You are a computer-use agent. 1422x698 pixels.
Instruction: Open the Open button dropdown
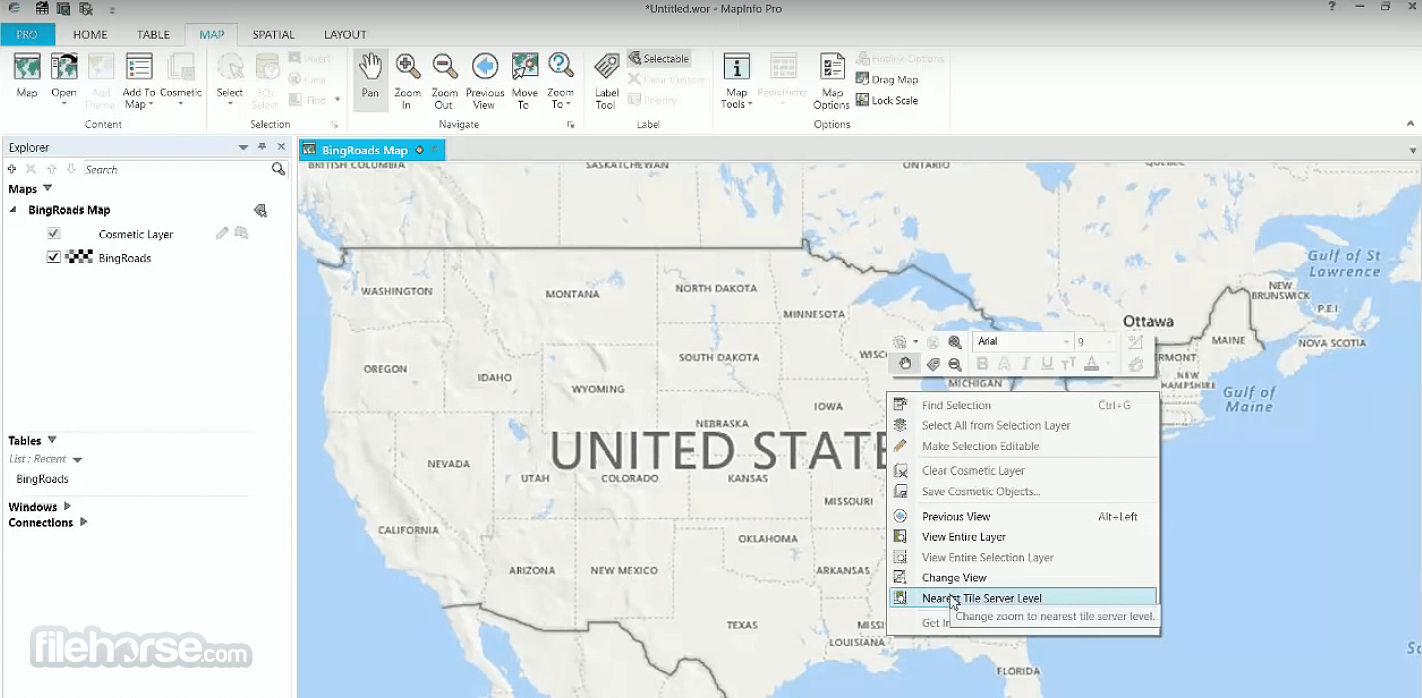[x=64, y=104]
